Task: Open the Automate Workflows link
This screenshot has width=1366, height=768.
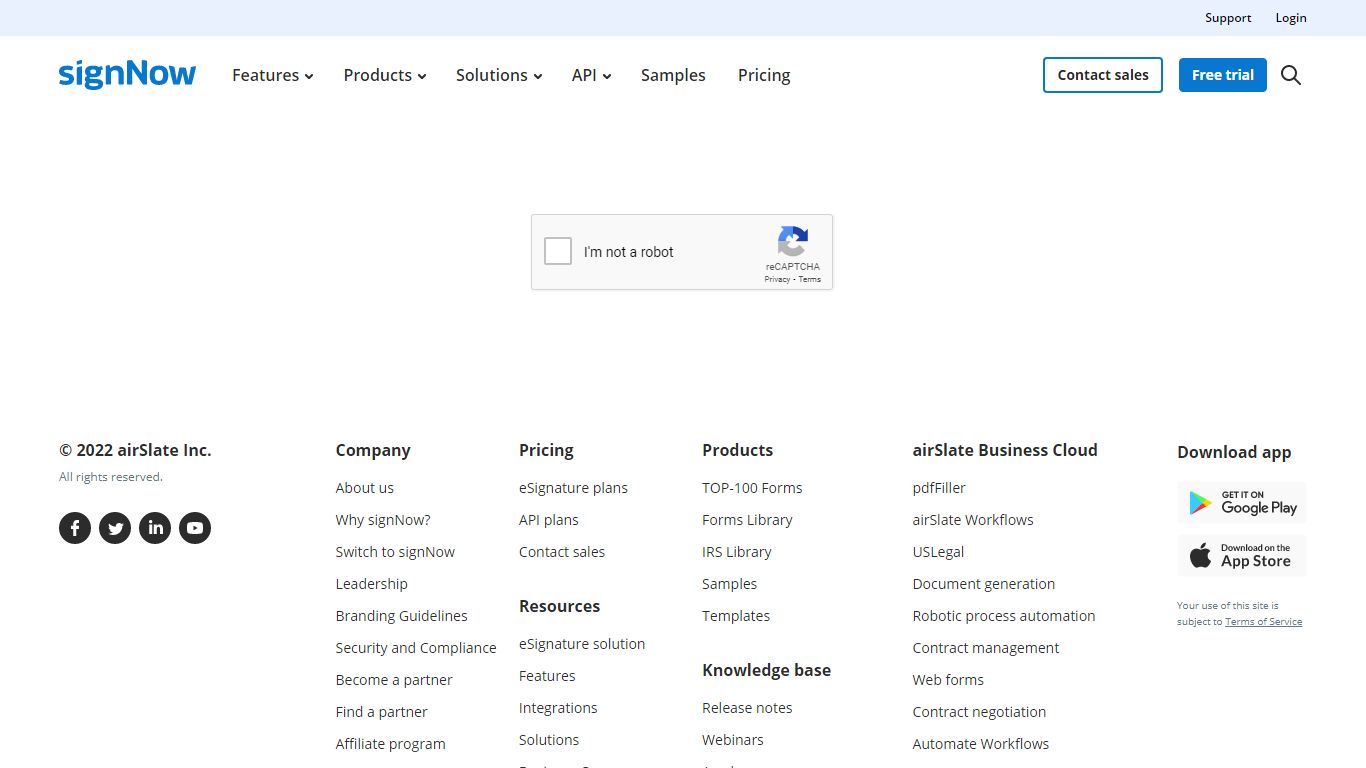Action: click(x=981, y=744)
